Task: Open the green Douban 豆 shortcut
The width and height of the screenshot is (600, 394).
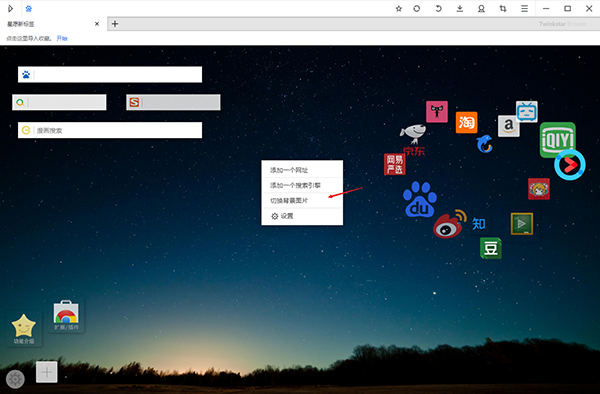Action: pos(491,248)
